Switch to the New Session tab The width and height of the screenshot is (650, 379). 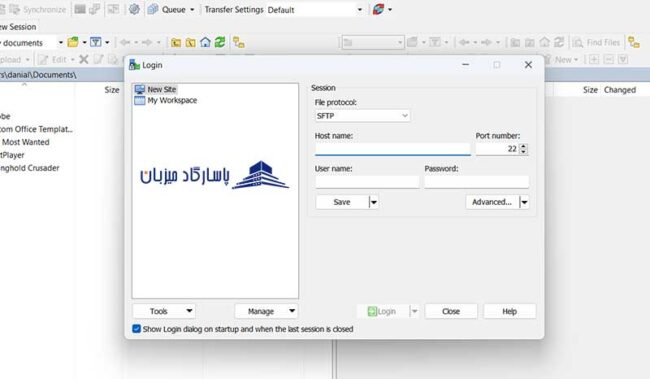click(18, 27)
